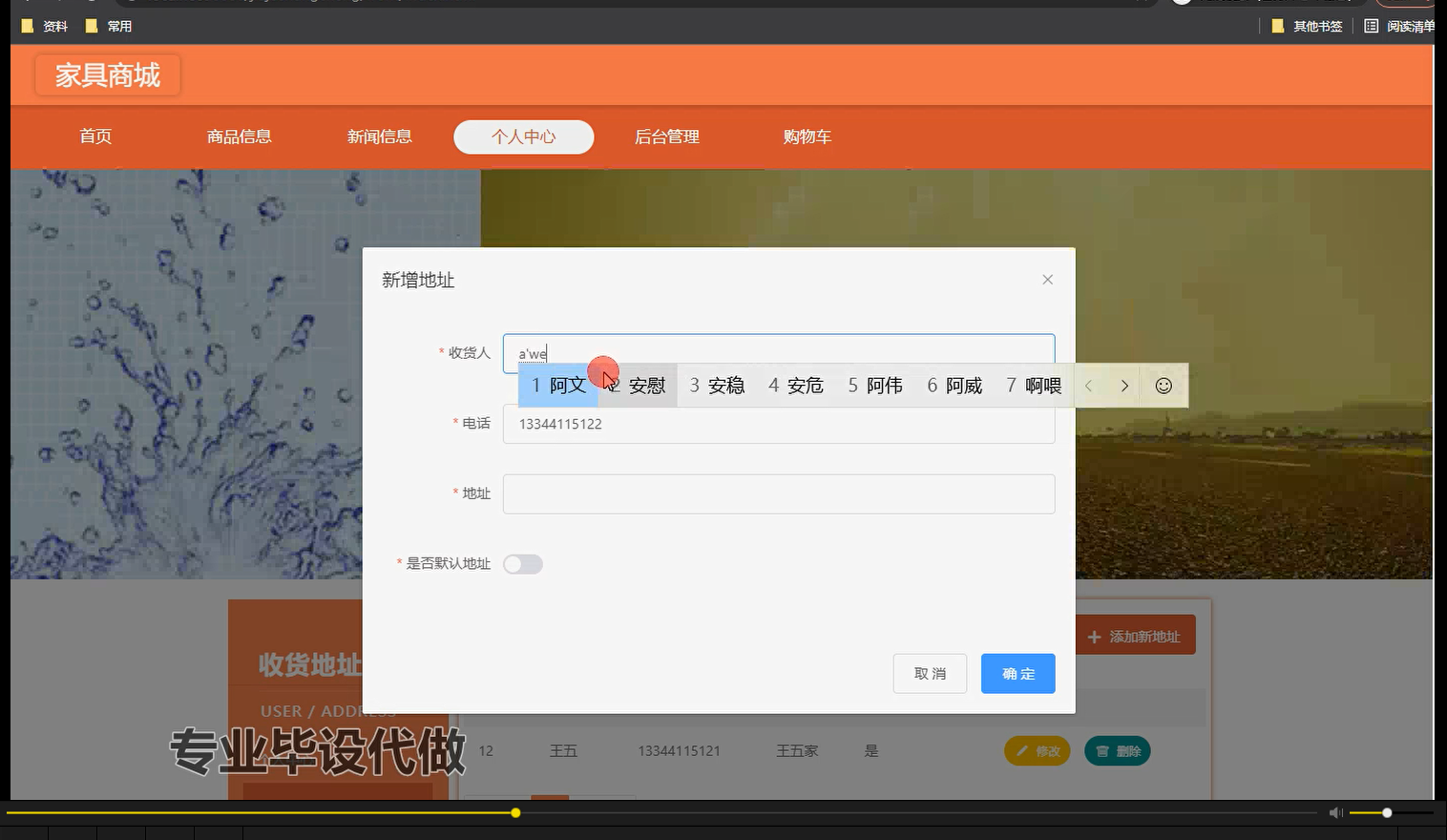Click the previous-page arrow in the candidate bar

1088,386
